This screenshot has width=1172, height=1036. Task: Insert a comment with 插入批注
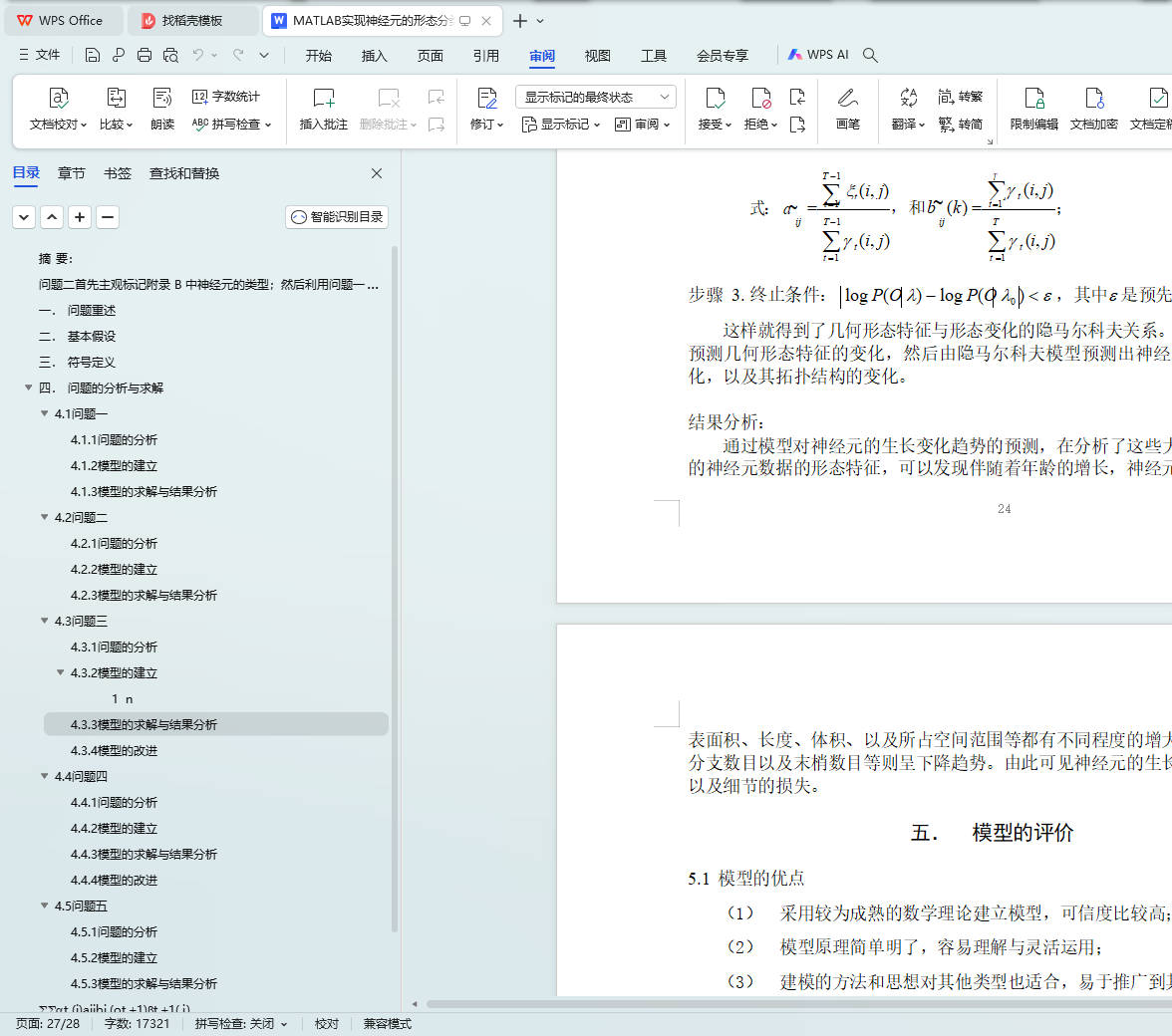324,109
